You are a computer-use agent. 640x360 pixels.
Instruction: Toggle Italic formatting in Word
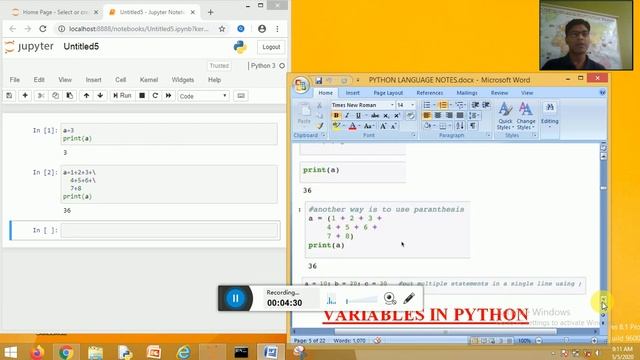(x=347, y=116)
